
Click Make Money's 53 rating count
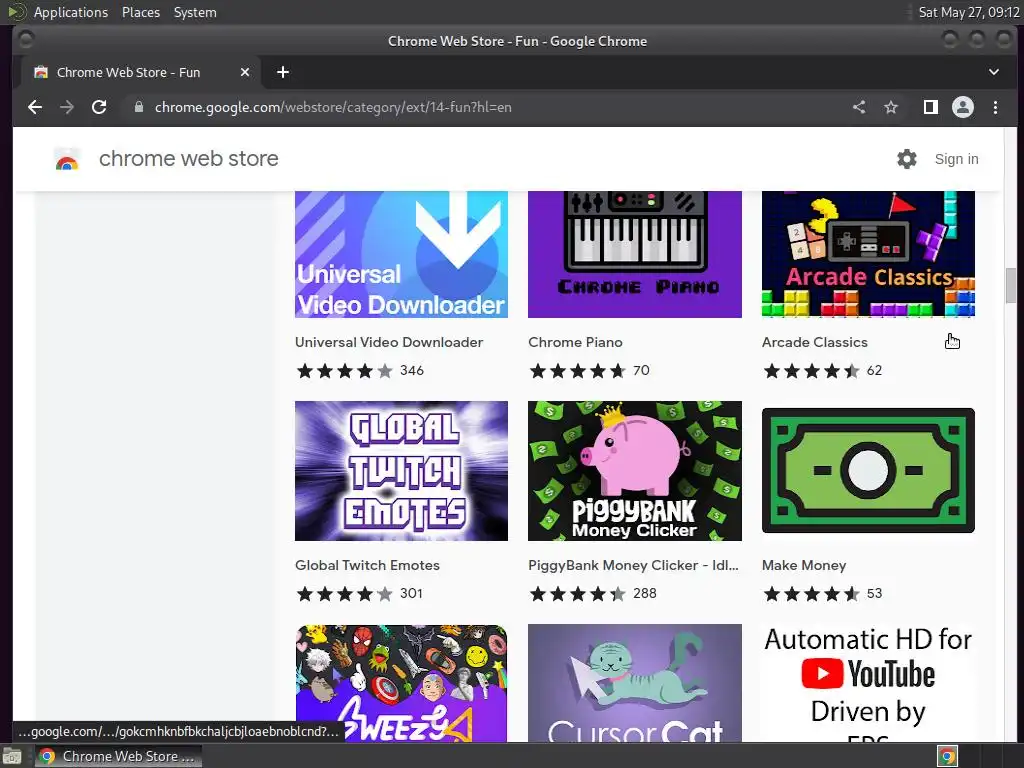pos(874,593)
